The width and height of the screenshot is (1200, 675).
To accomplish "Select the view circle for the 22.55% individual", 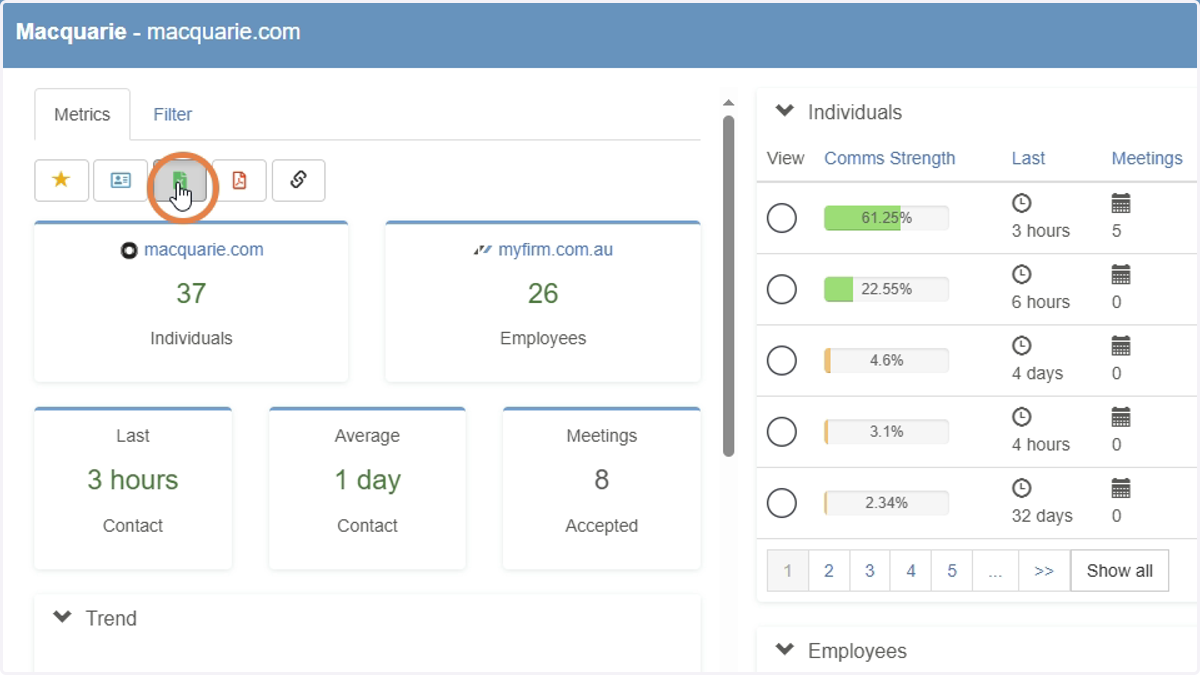I will 782,289.
